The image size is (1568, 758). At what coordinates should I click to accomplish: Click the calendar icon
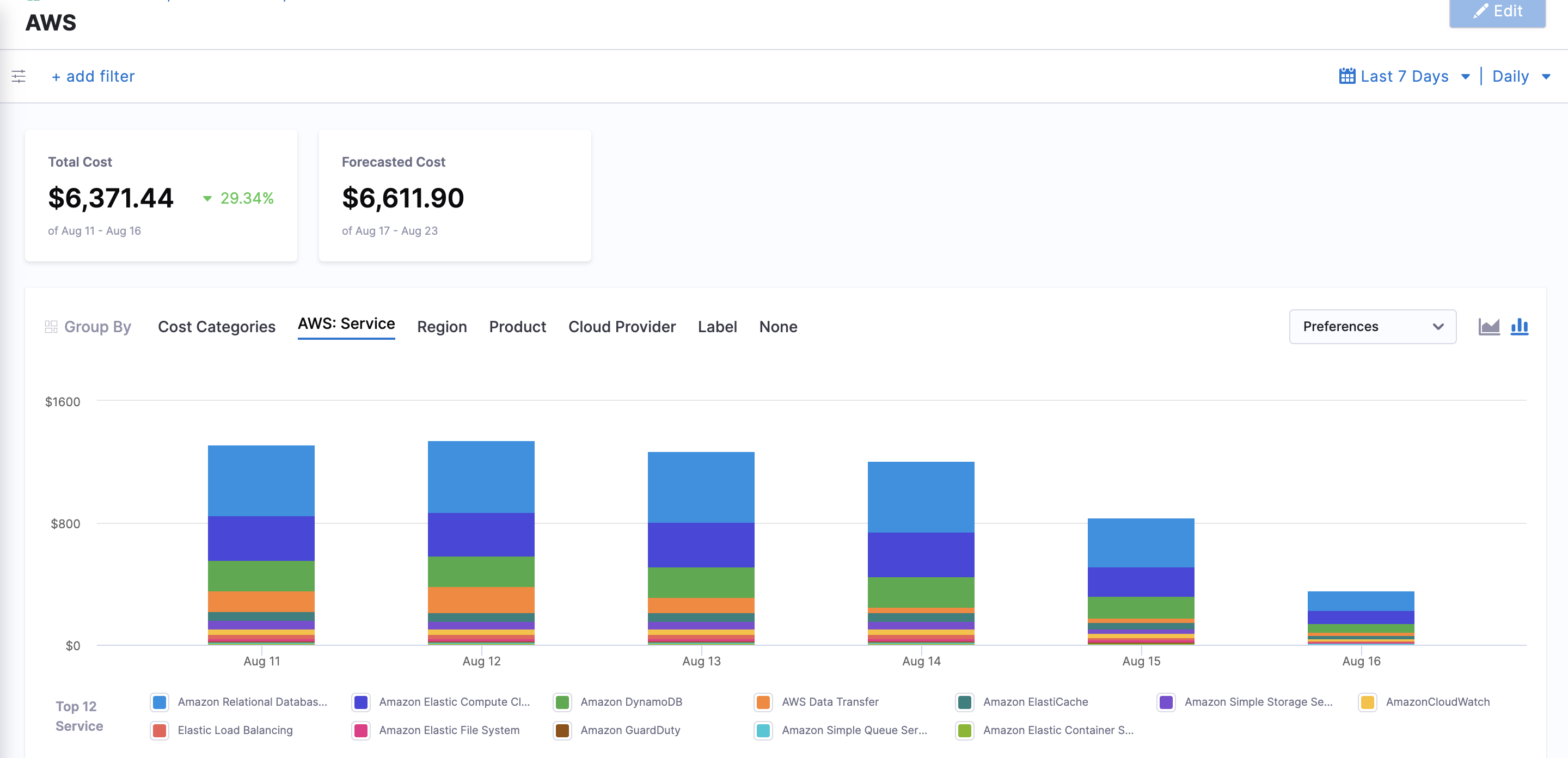tap(1346, 76)
